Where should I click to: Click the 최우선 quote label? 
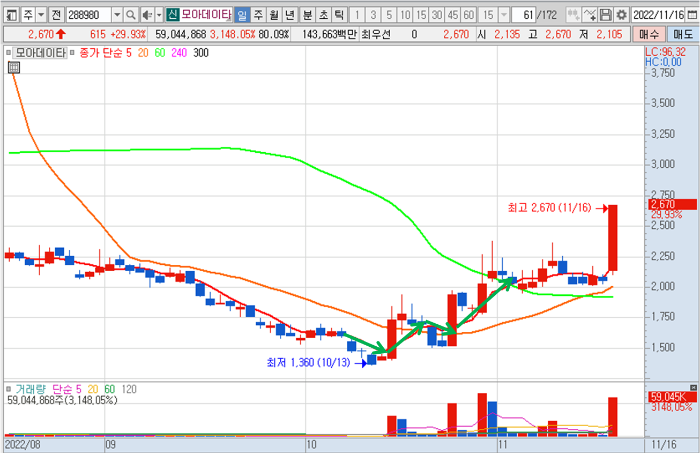(375, 34)
